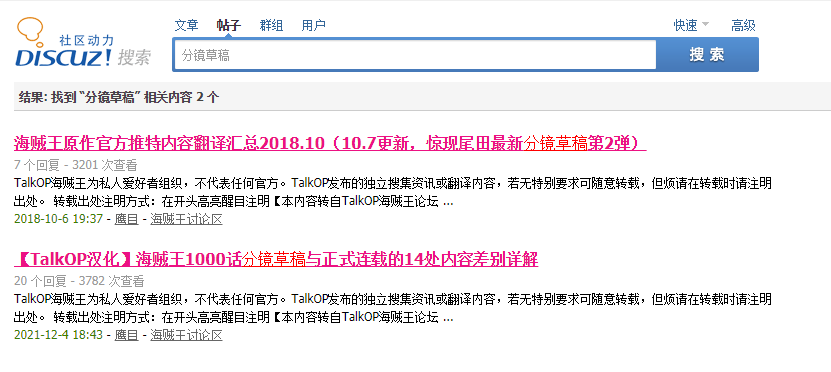
Task: Open author 鹰目 of the 2021-12-4 post
Action: (127, 335)
